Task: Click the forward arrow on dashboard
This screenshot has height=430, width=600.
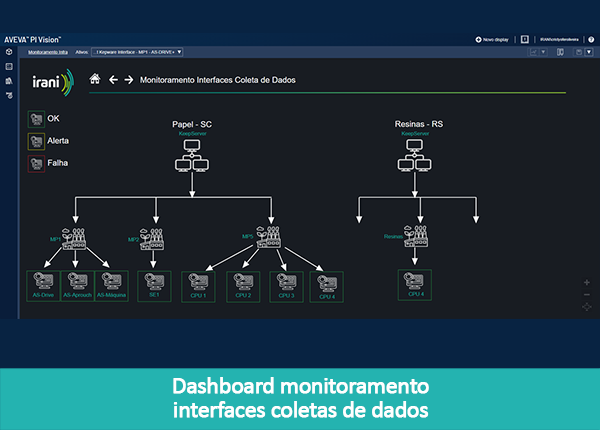Action: pyautogui.click(x=129, y=80)
